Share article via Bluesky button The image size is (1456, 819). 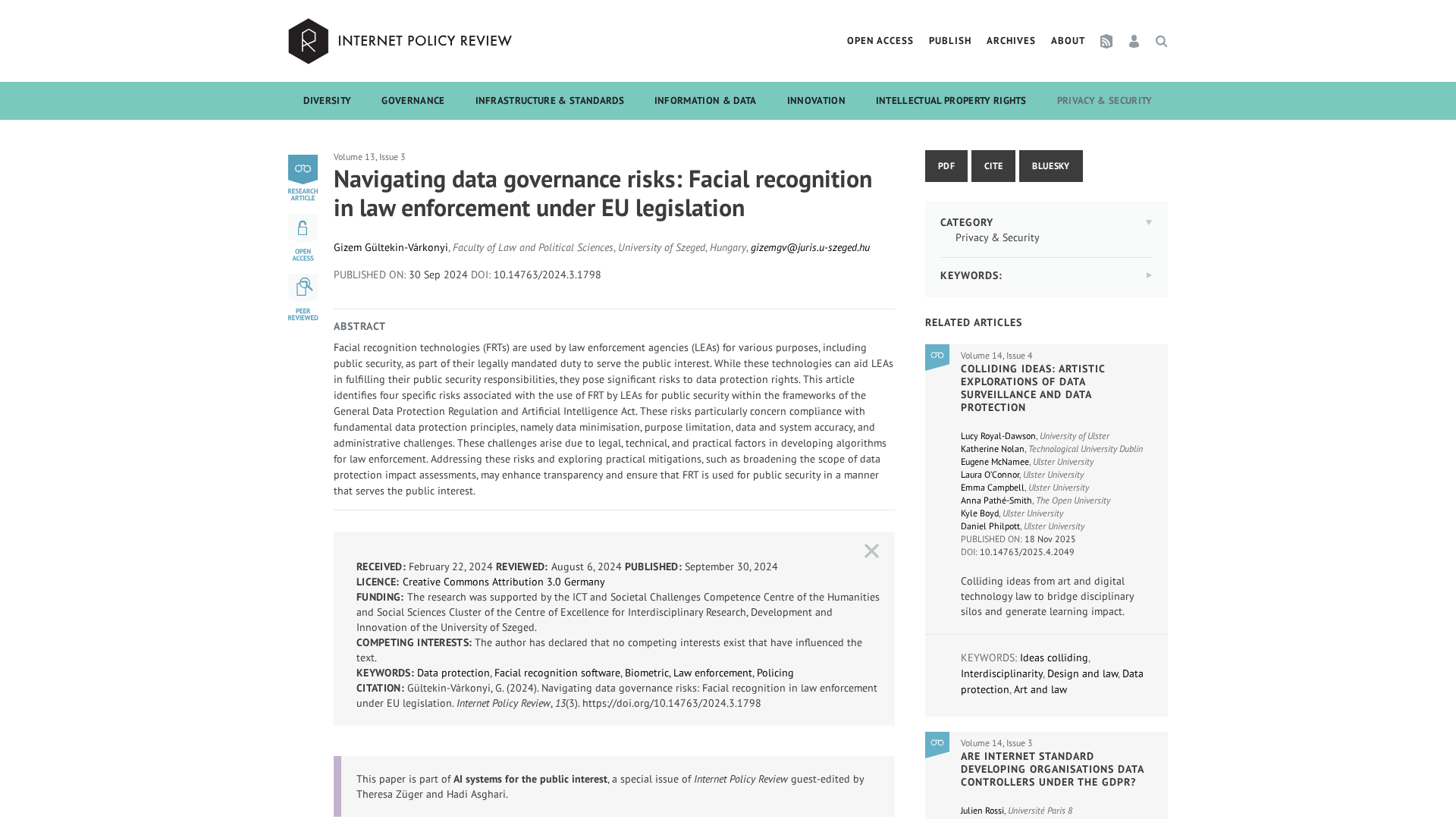tap(1050, 166)
